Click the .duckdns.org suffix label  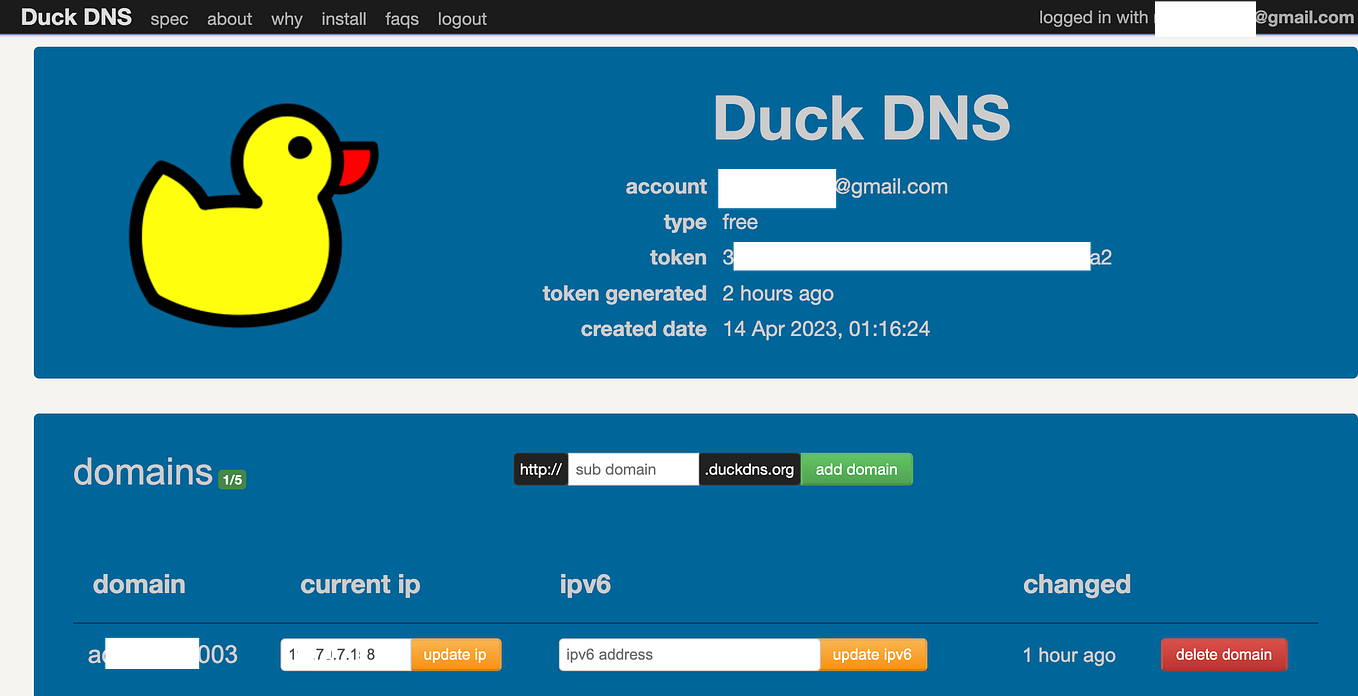(750, 470)
